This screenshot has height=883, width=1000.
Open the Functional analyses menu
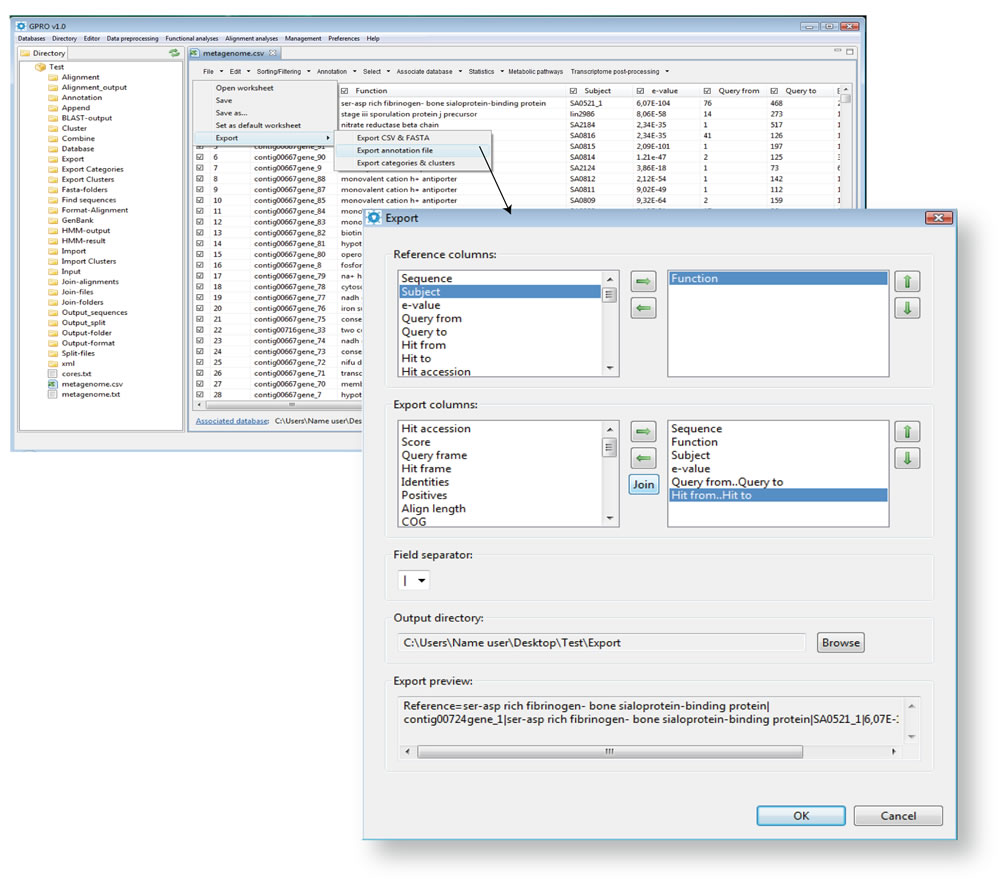tap(191, 38)
